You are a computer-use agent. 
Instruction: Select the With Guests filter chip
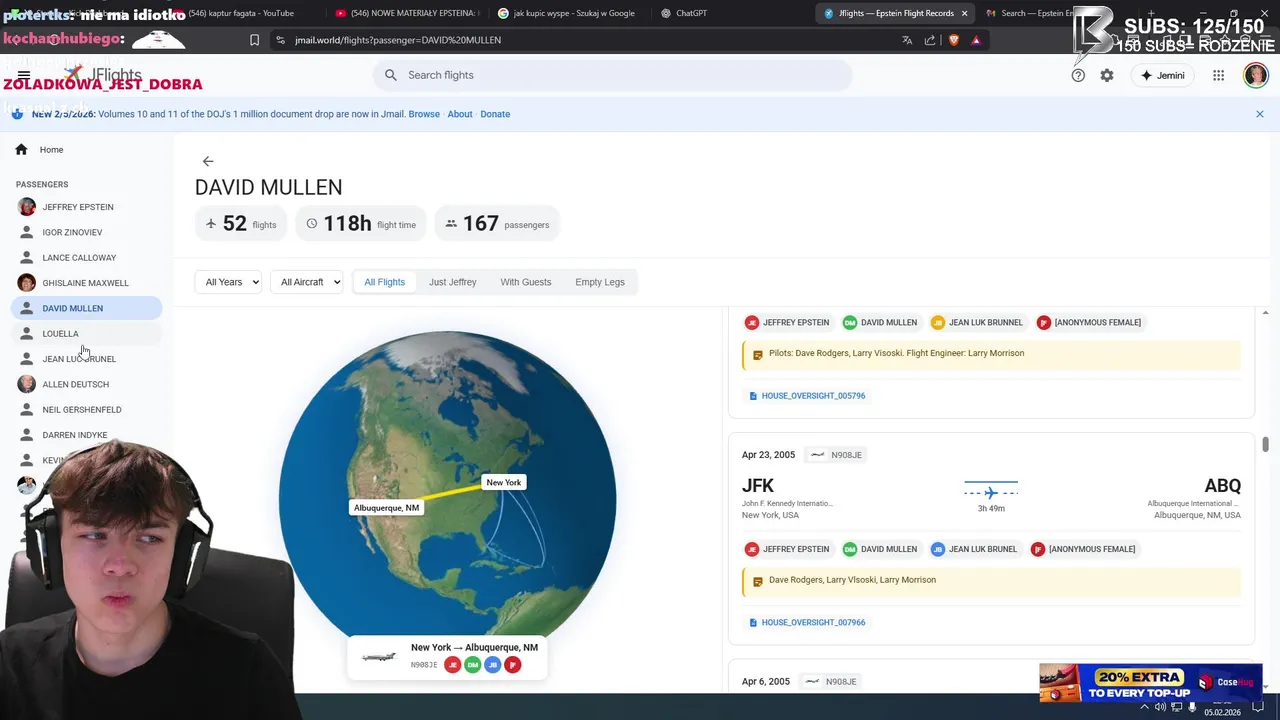point(526,282)
